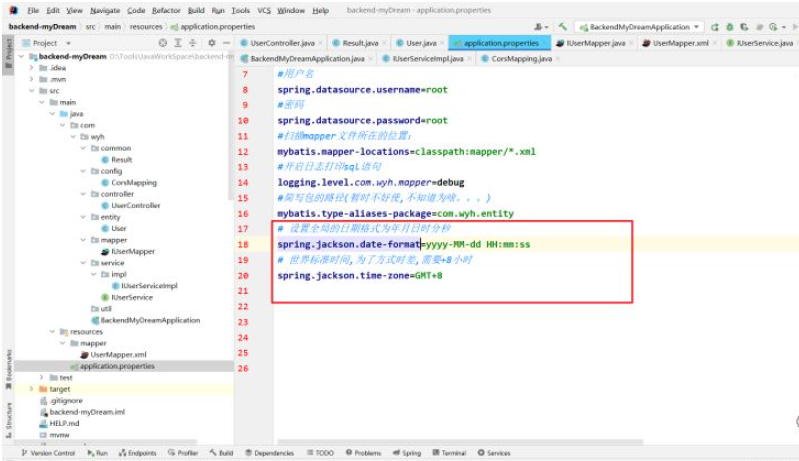Image resolution: width=799 pixels, height=461 pixels.
Task: Place cursor on the spring.jackson.time-zone line
Action: coord(360,275)
